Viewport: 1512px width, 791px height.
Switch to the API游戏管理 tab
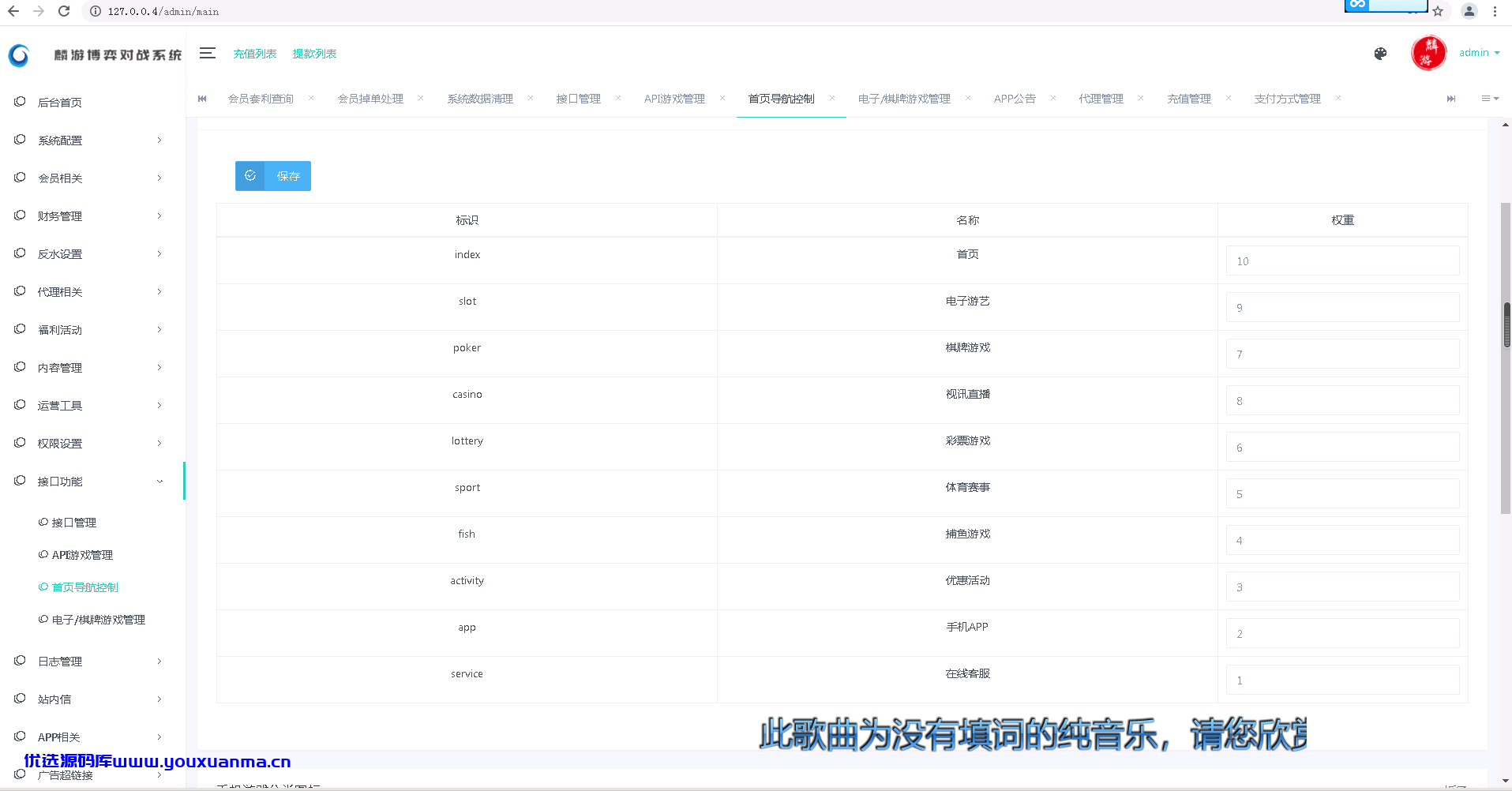click(x=674, y=99)
